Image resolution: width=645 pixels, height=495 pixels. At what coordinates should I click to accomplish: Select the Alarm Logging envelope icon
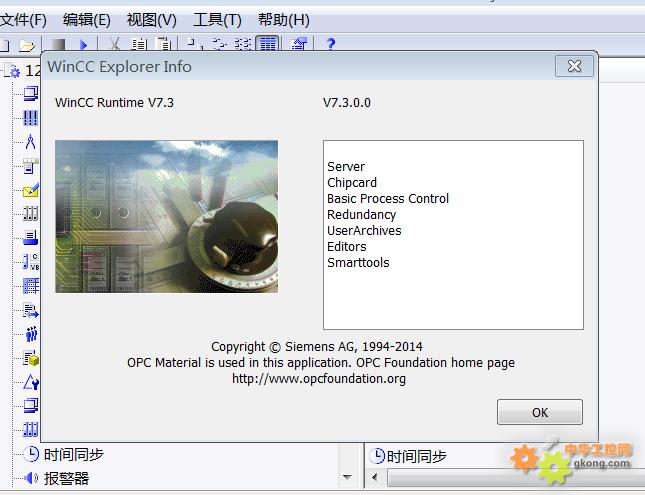coord(31,190)
